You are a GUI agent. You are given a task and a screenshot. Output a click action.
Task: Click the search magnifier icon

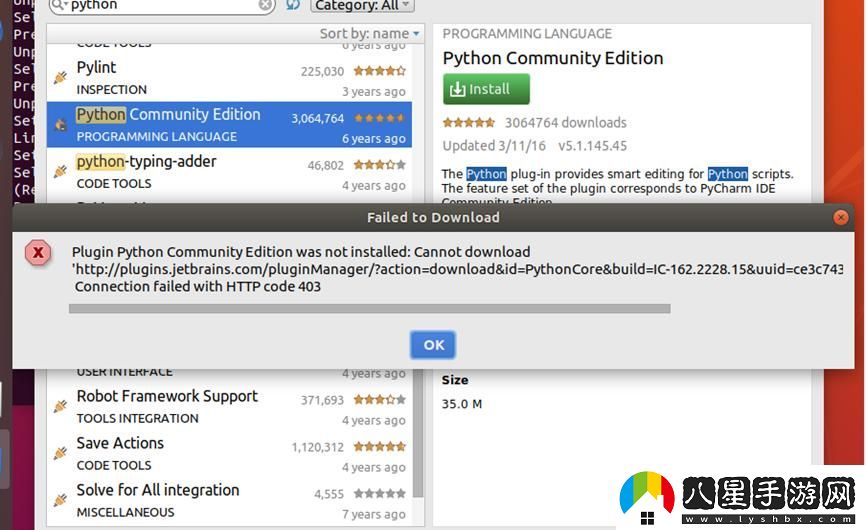coord(59,6)
